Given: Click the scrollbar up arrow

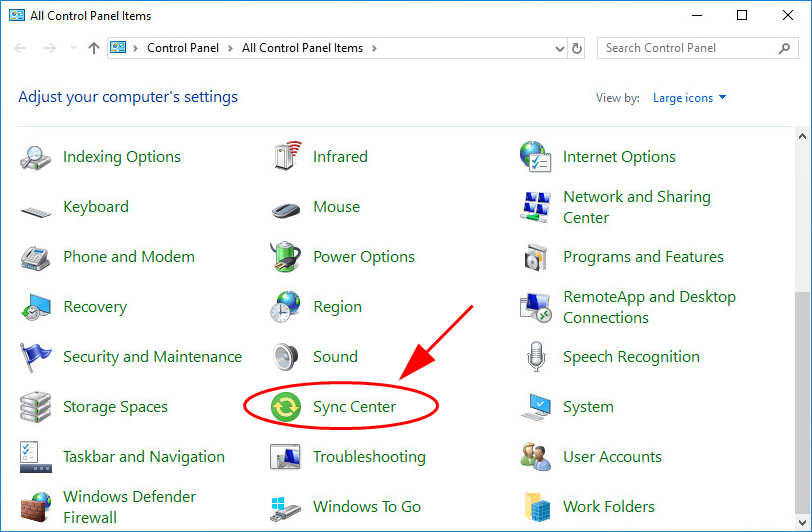Looking at the screenshot, I should pyautogui.click(x=802, y=136).
